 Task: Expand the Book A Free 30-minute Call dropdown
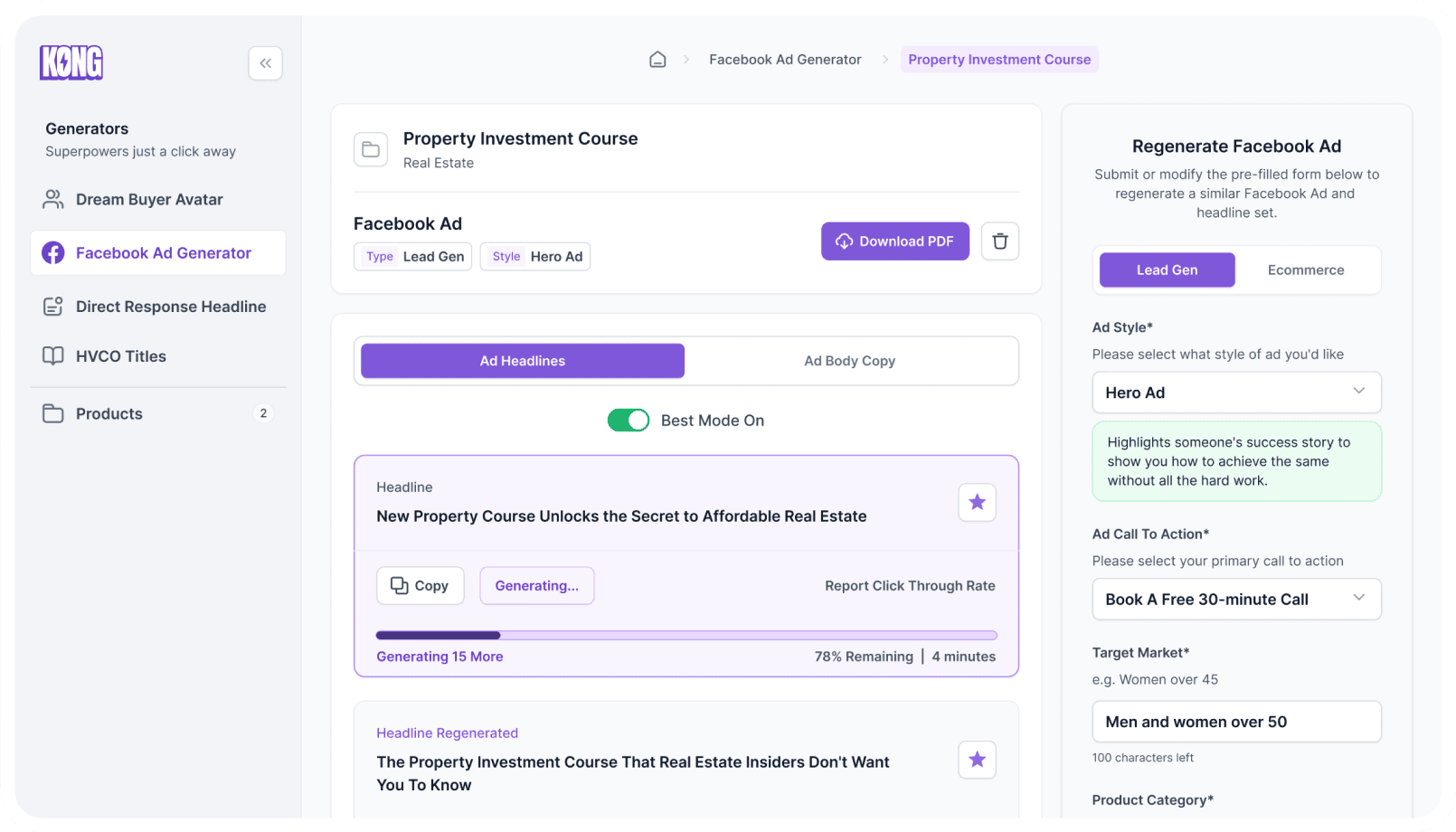click(x=1236, y=600)
